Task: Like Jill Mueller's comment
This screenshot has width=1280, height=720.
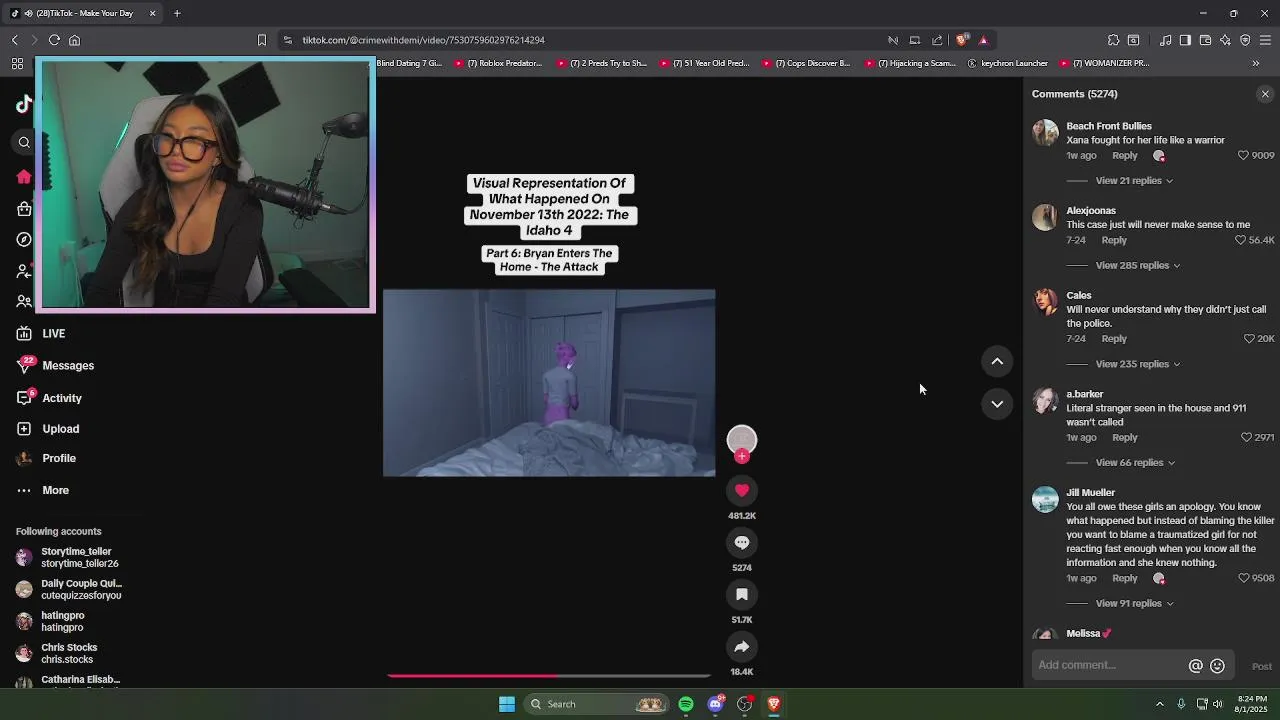Action: 1244,578
